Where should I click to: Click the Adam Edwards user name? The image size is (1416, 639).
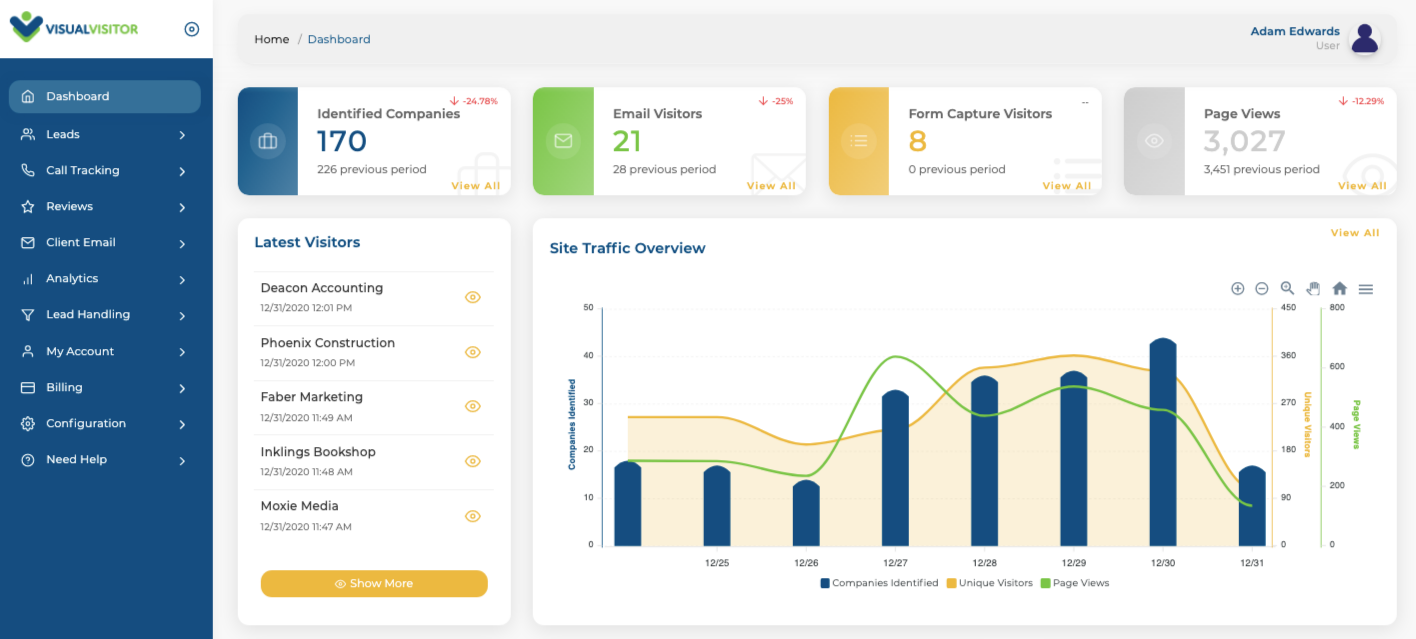1295,31
